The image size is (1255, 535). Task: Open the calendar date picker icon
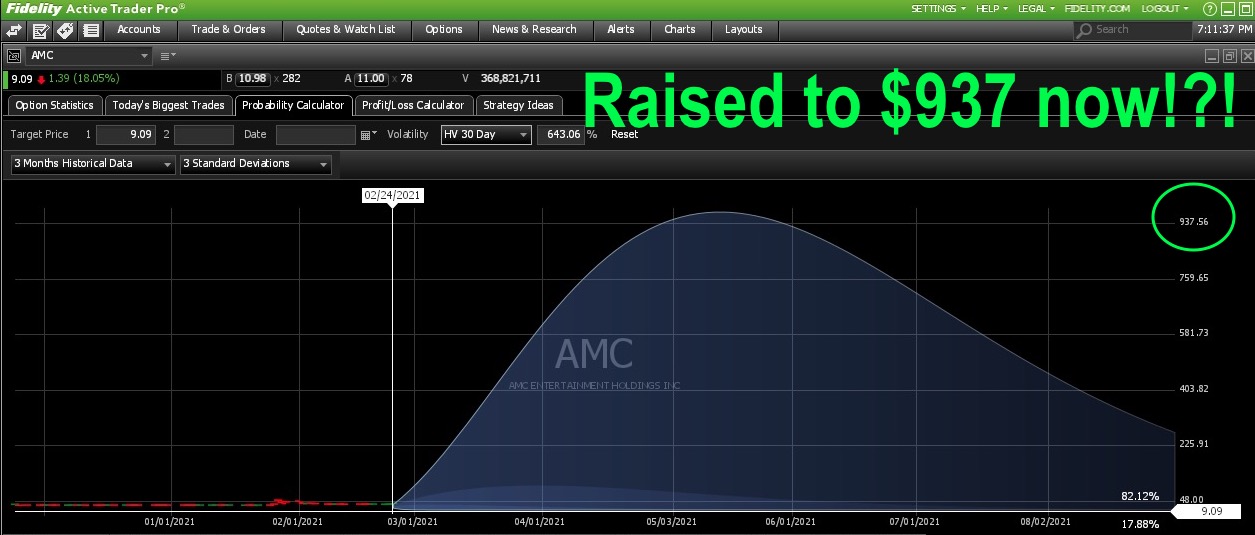(x=368, y=134)
